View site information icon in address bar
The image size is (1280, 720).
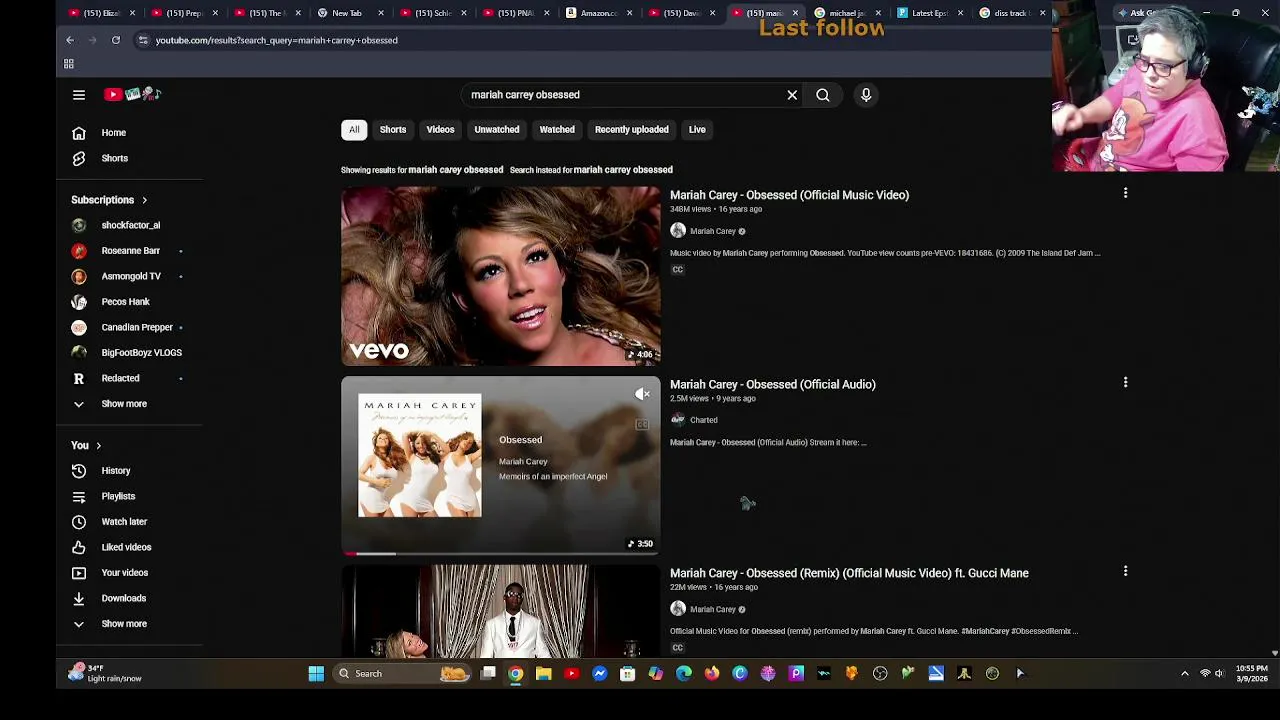click(143, 40)
